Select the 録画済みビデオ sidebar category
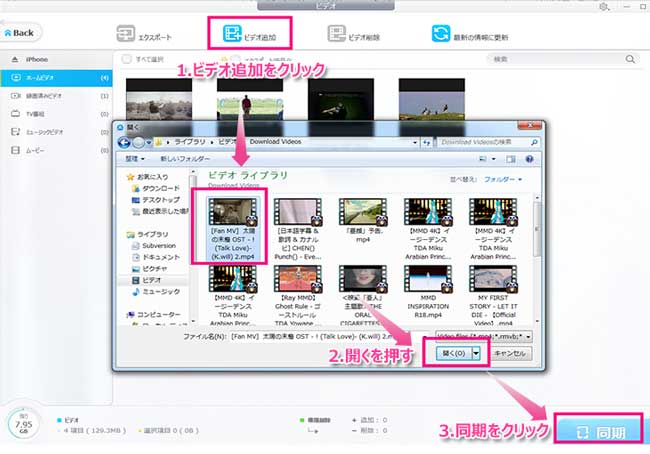 pyautogui.click(x=56, y=96)
